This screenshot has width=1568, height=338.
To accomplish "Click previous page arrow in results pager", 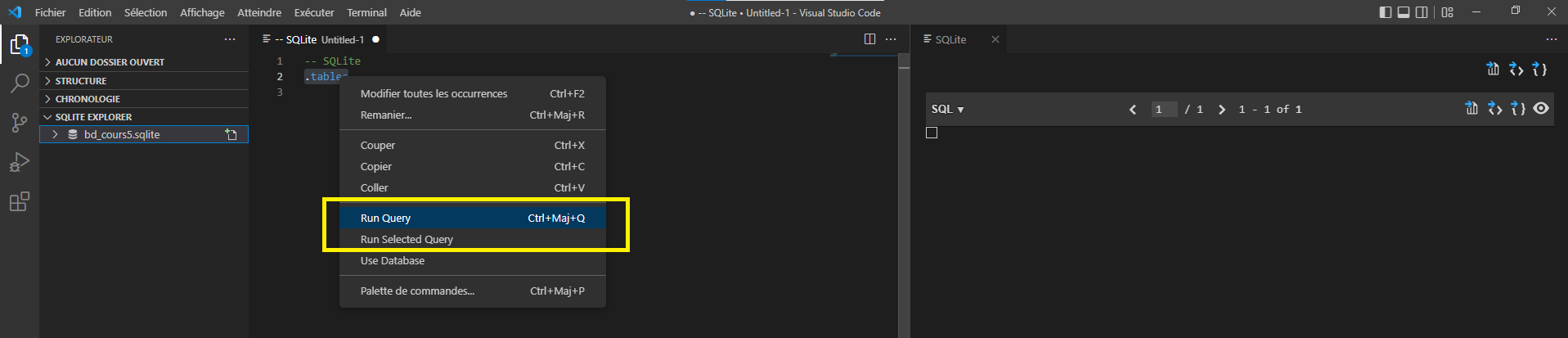I will pyautogui.click(x=1133, y=109).
